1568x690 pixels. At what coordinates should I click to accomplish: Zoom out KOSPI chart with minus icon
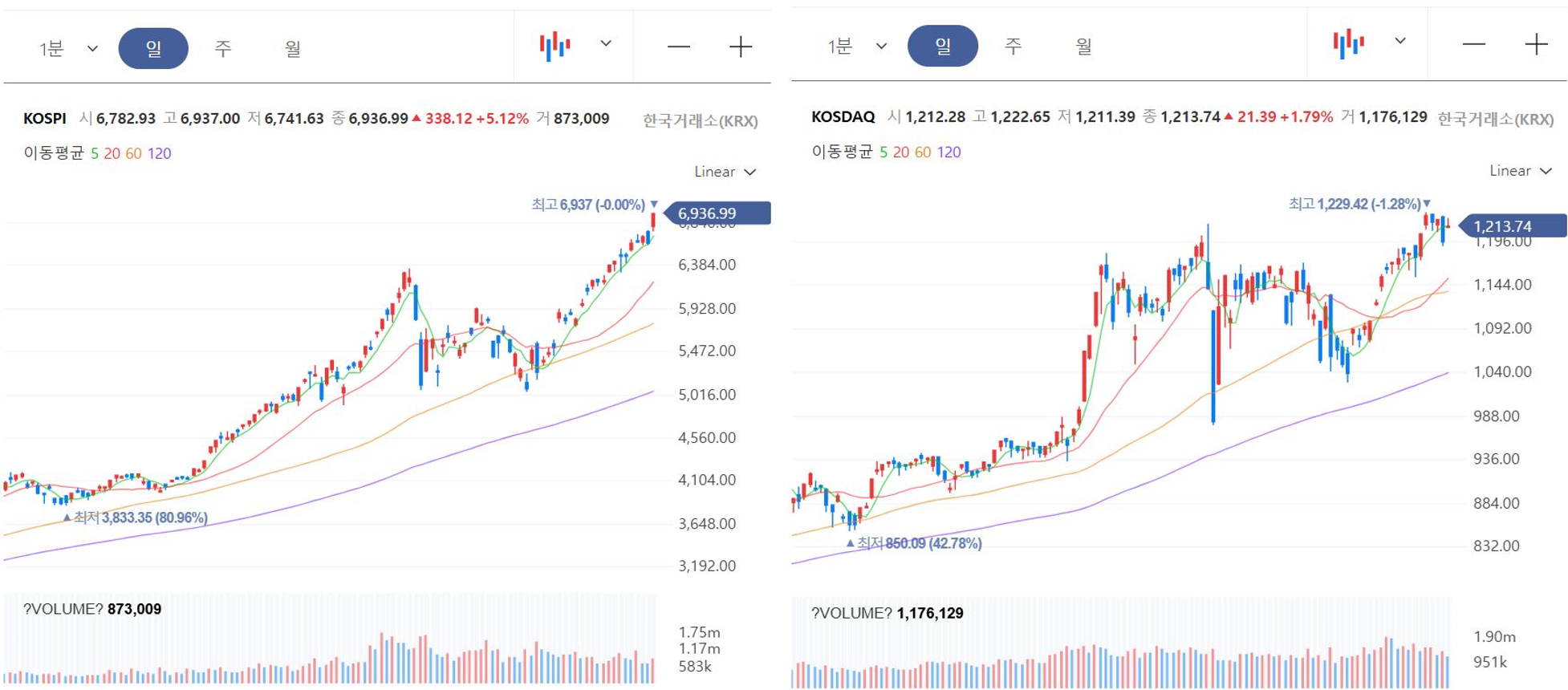click(679, 47)
